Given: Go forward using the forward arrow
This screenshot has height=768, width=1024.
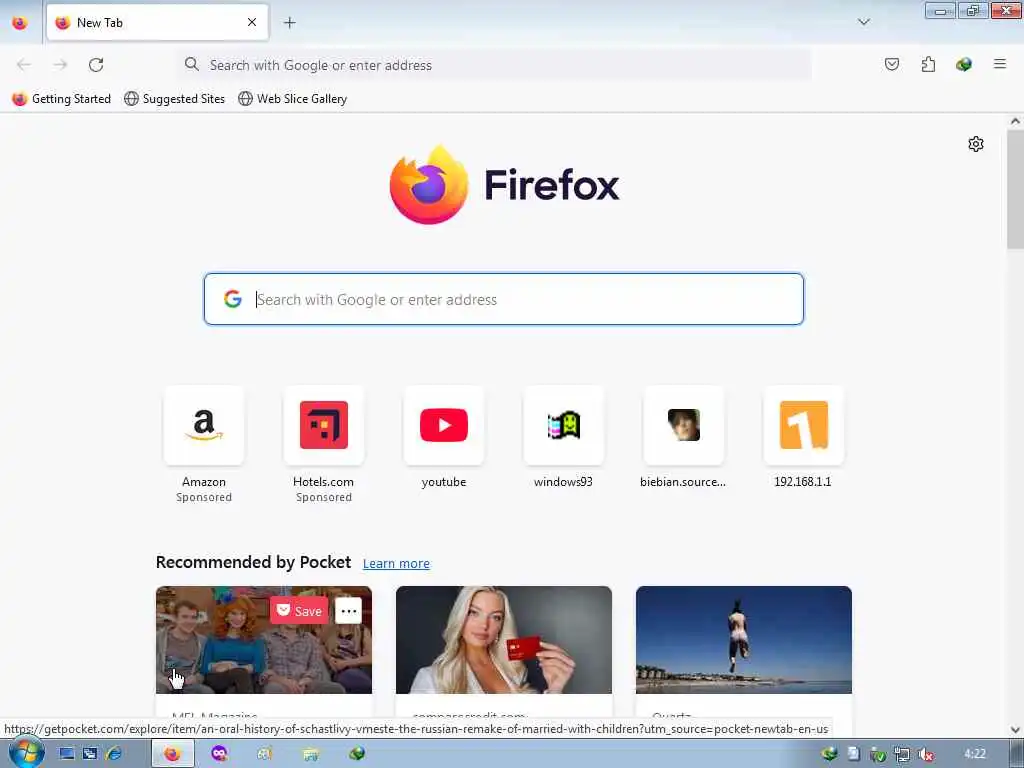Looking at the screenshot, I should tap(60, 65).
